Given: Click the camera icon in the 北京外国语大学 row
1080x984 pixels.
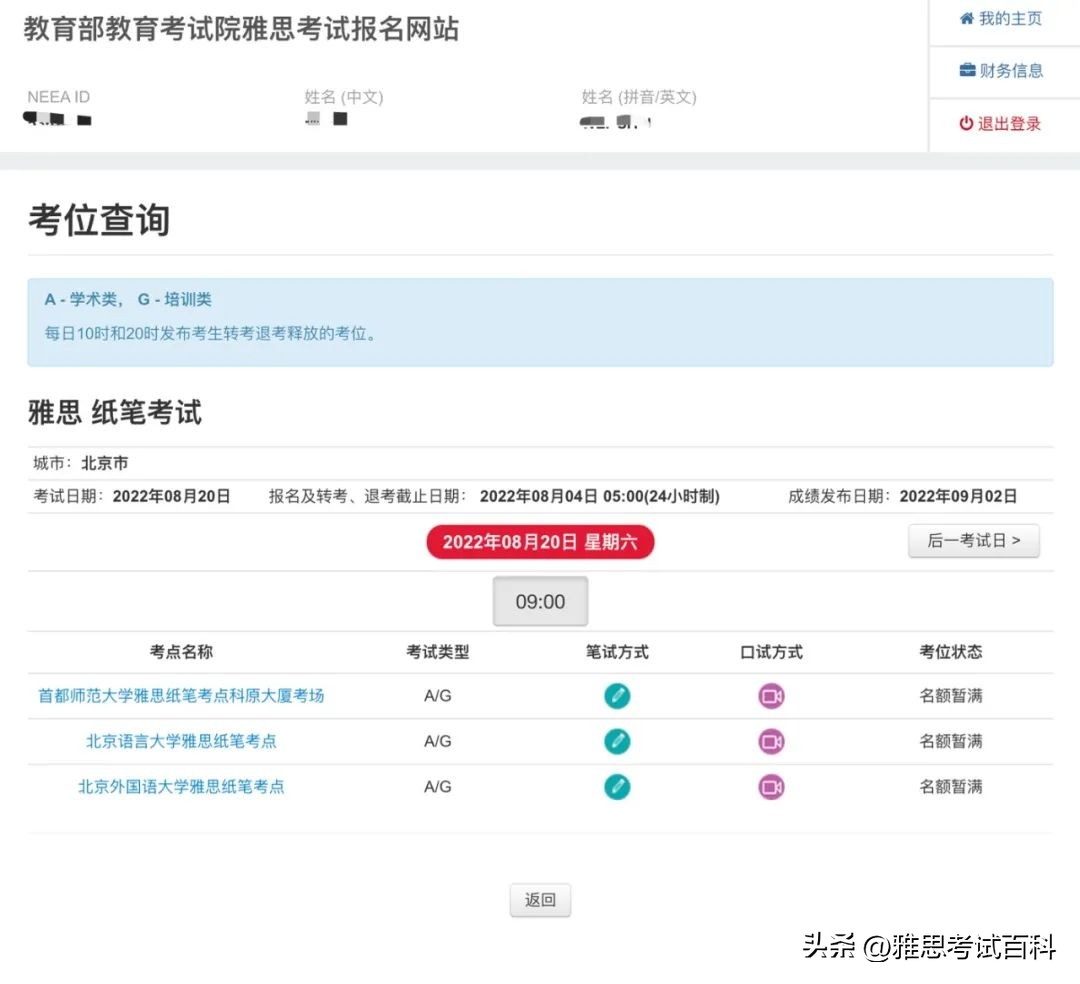Looking at the screenshot, I should [771, 787].
